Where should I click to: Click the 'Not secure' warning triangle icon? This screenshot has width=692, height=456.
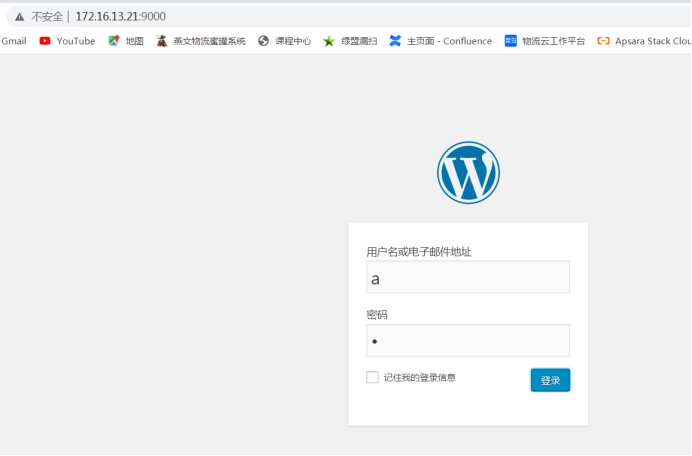[19, 17]
